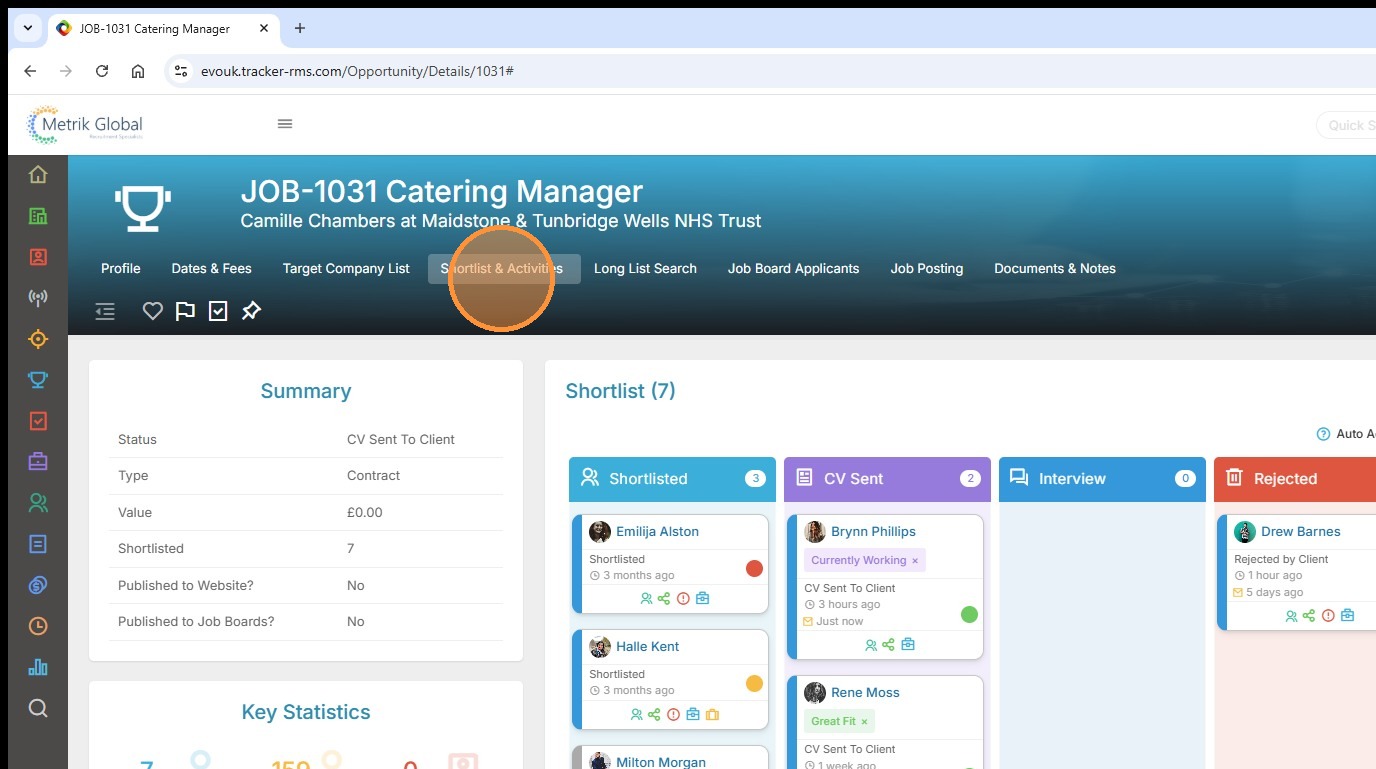Collapse the side panel with the indent icon
Image resolution: width=1376 pixels, height=769 pixels.
105,311
